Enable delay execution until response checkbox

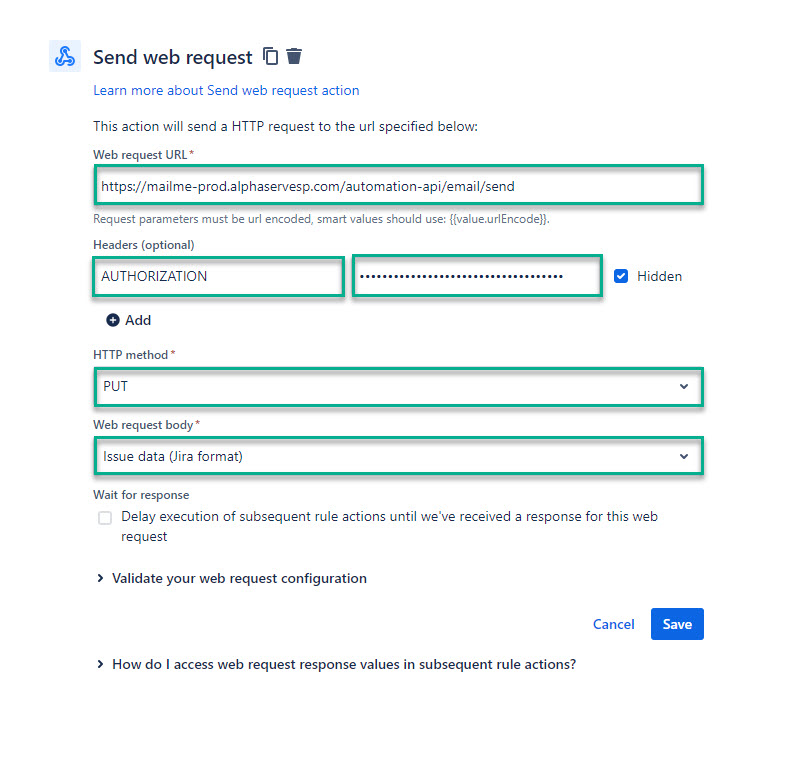(x=105, y=518)
